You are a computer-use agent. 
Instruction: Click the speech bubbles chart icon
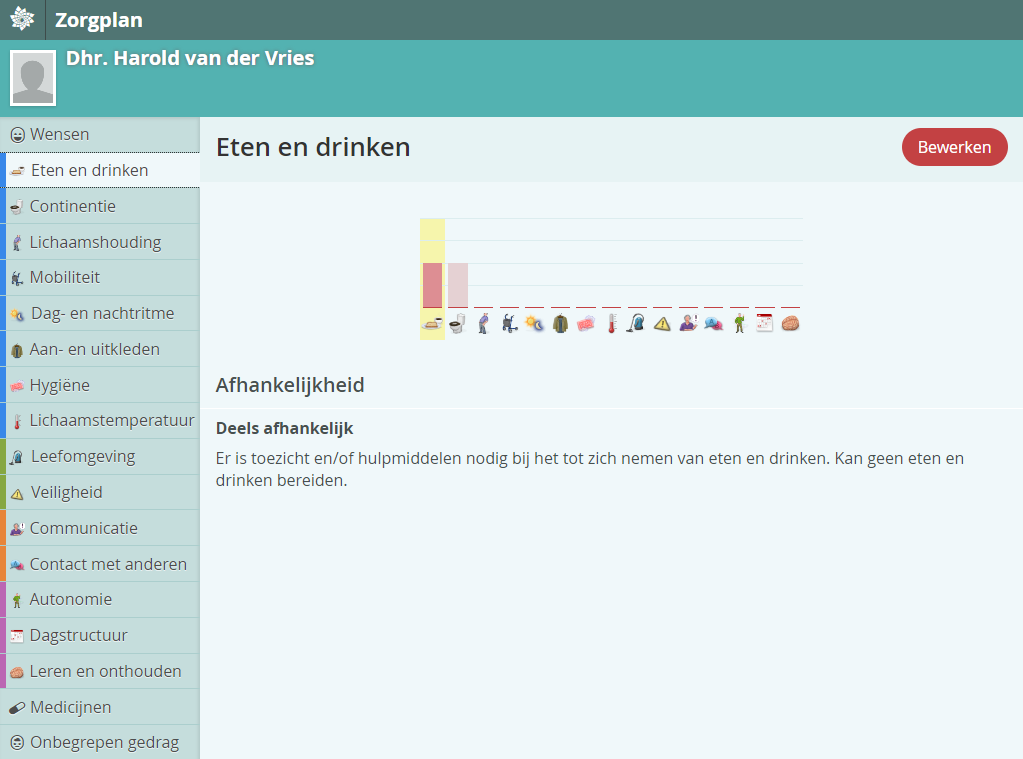(x=714, y=323)
